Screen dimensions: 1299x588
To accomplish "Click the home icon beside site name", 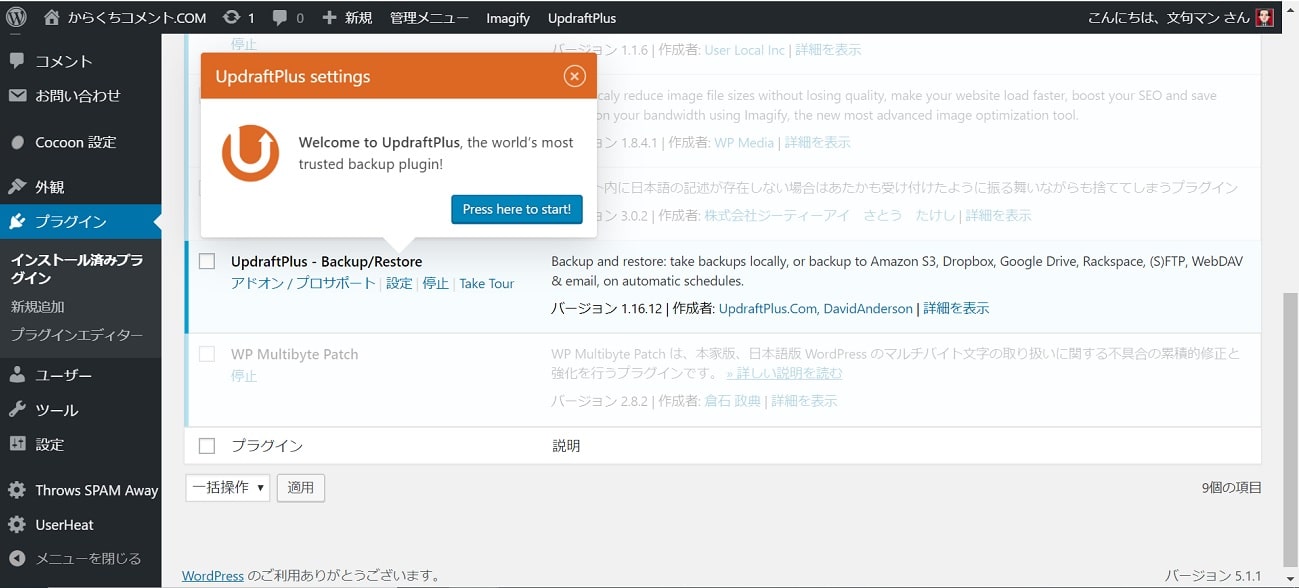I will [x=51, y=17].
